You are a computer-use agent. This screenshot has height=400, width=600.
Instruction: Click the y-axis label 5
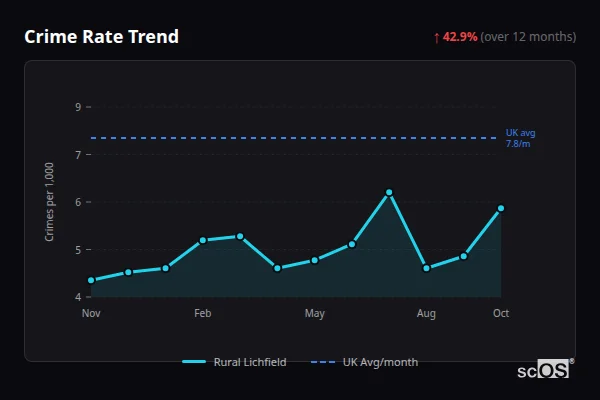[x=78, y=250]
